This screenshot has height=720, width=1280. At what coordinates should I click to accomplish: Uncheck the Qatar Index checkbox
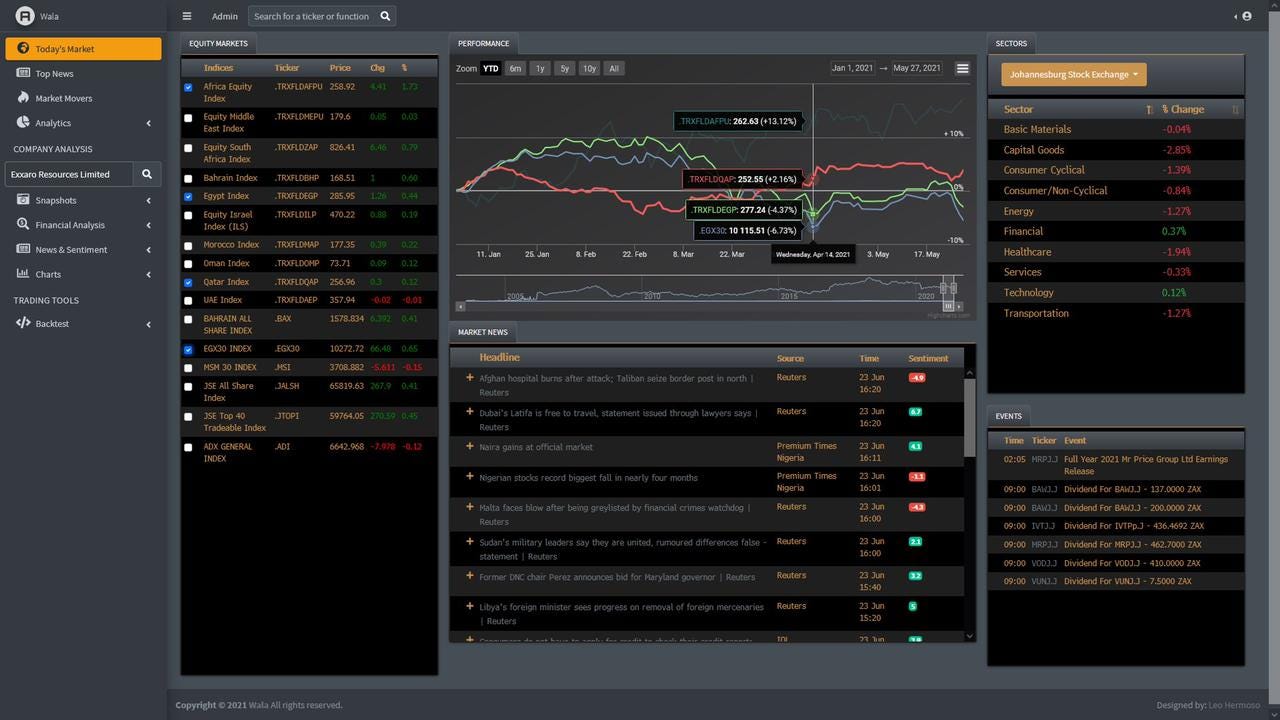tap(188, 283)
